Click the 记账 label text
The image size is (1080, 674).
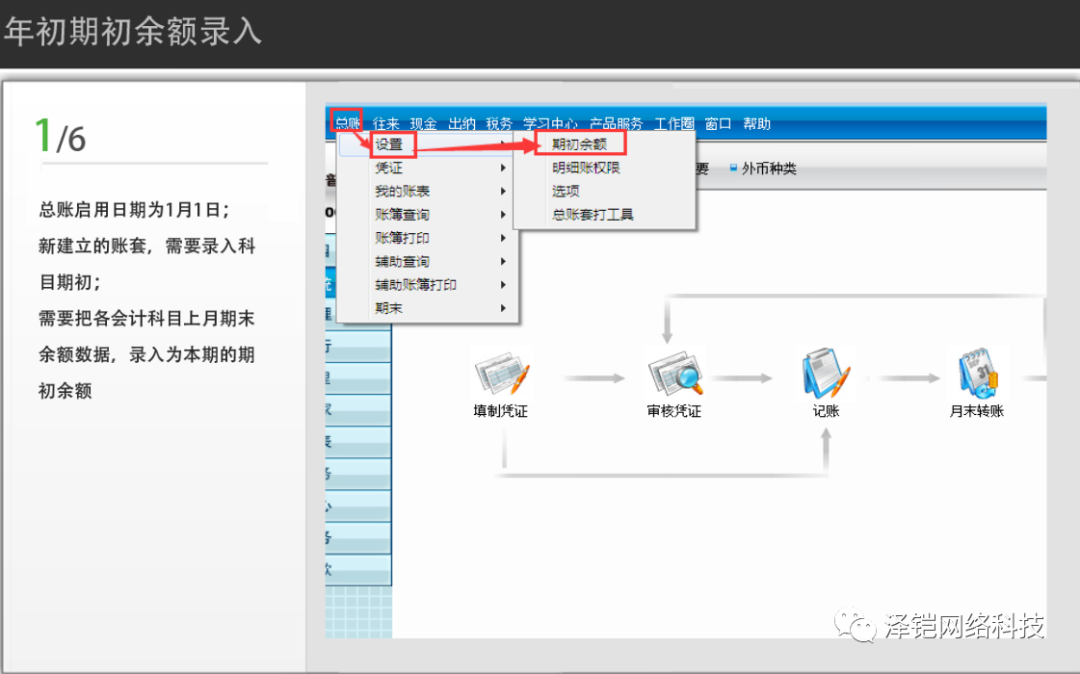pos(826,411)
